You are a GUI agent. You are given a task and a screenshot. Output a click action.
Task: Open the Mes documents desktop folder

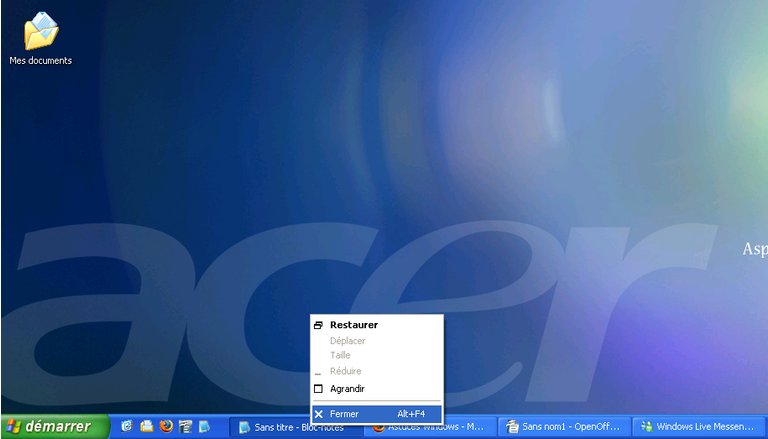pos(41,38)
